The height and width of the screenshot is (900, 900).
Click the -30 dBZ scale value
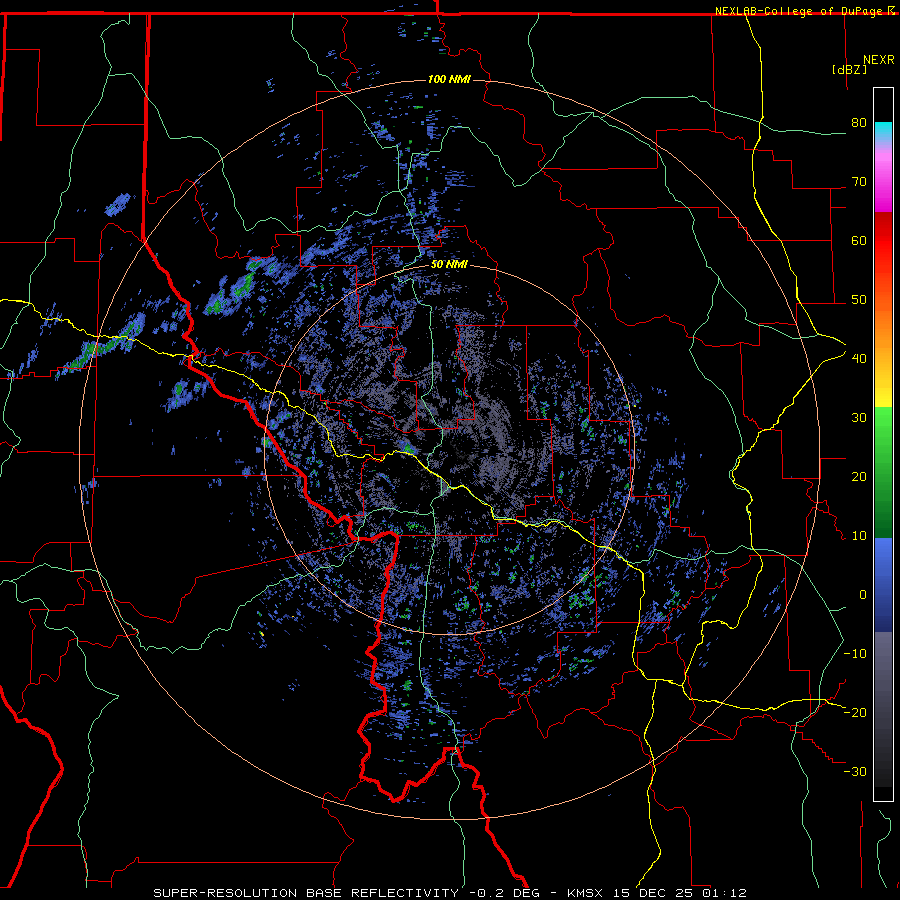(x=855, y=771)
